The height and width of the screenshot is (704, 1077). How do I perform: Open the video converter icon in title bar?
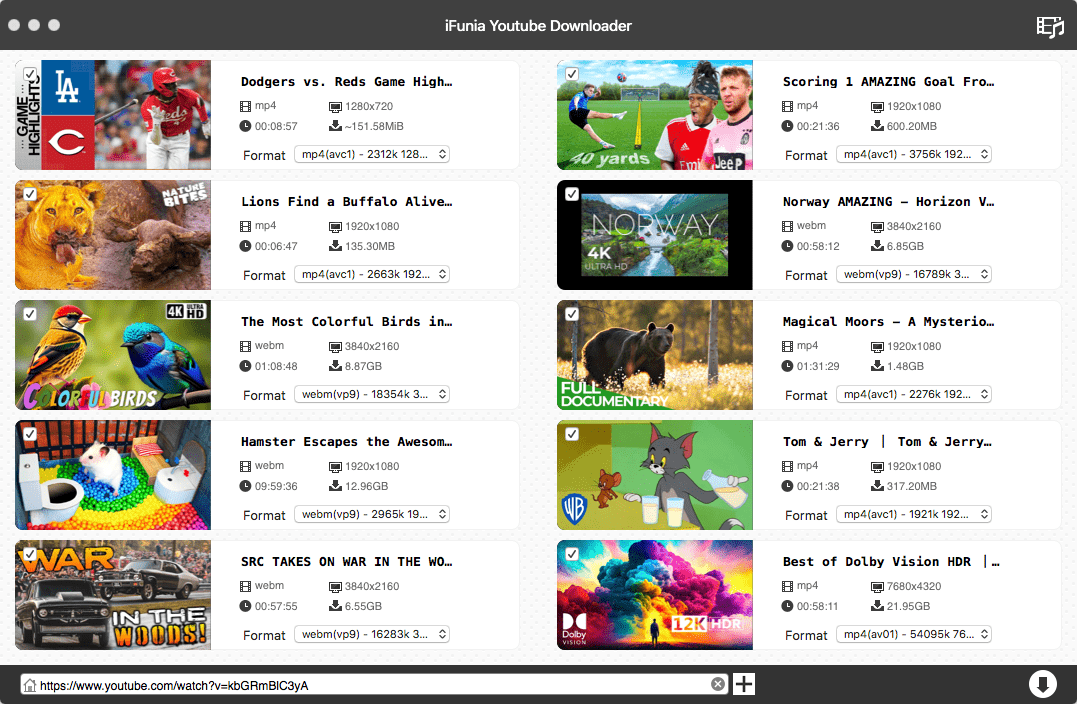(x=1050, y=26)
